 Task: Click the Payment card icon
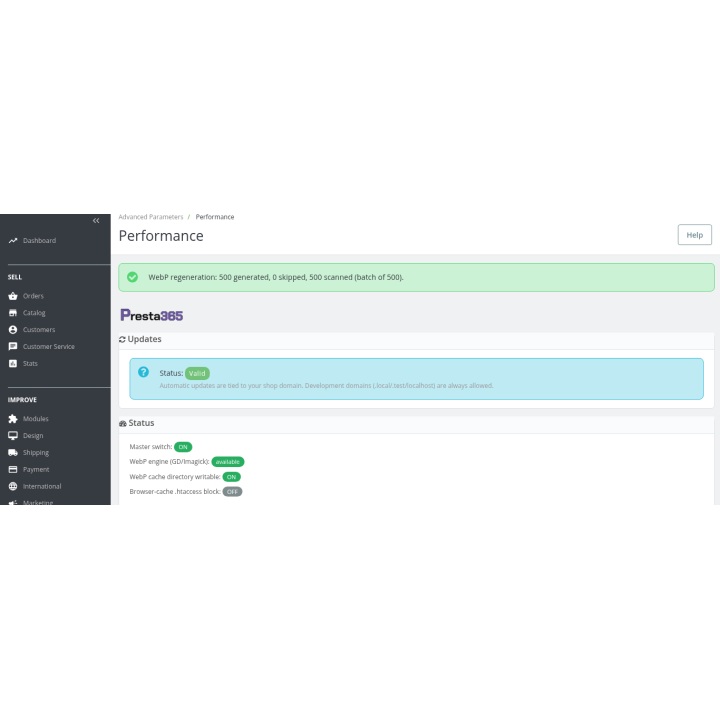pos(13,470)
